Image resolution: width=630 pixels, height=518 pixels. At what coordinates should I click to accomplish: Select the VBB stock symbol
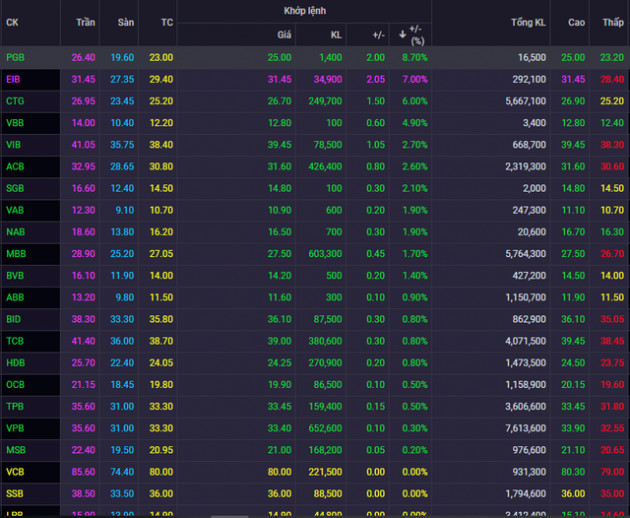[15, 123]
